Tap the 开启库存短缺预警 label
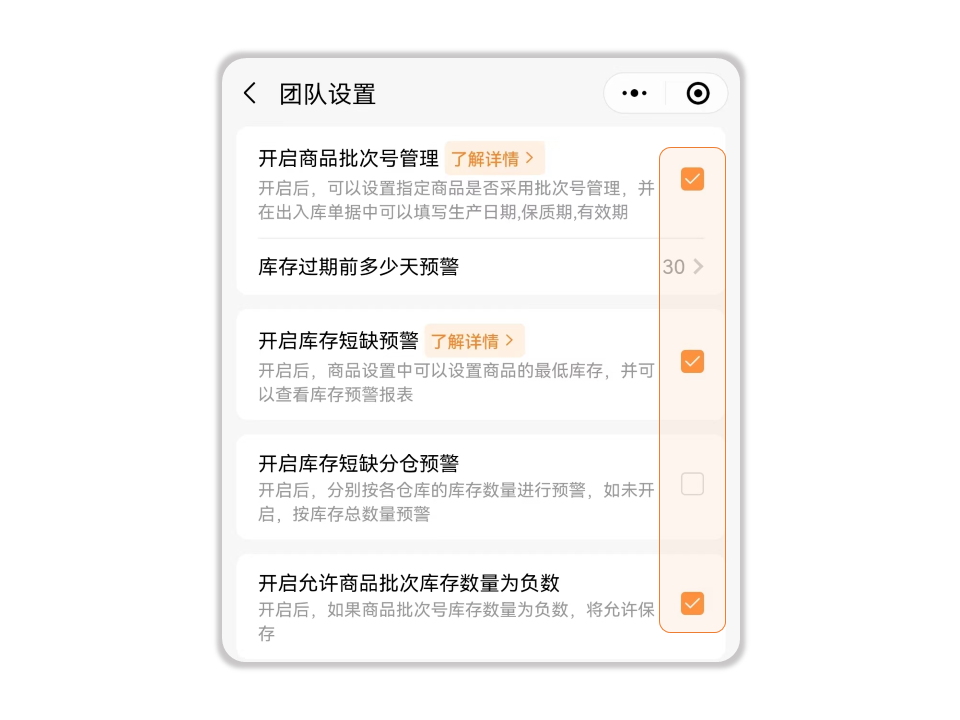The width and height of the screenshot is (960, 720). click(x=338, y=341)
